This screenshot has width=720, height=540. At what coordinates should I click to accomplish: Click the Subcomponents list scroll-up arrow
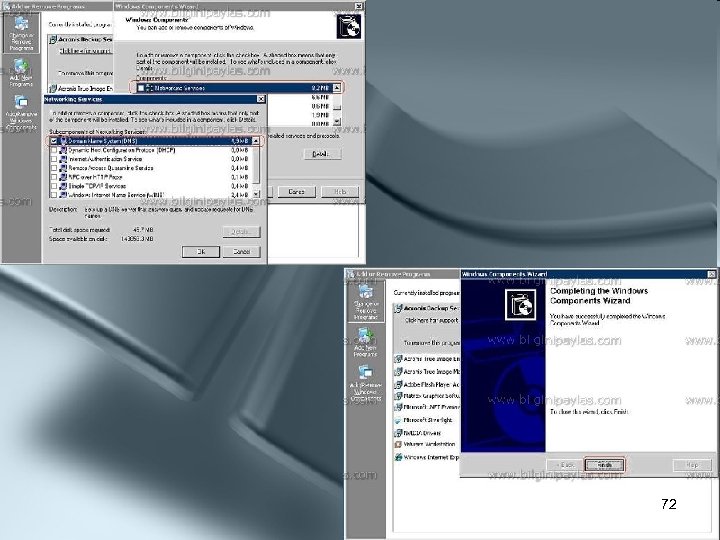coord(256,141)
